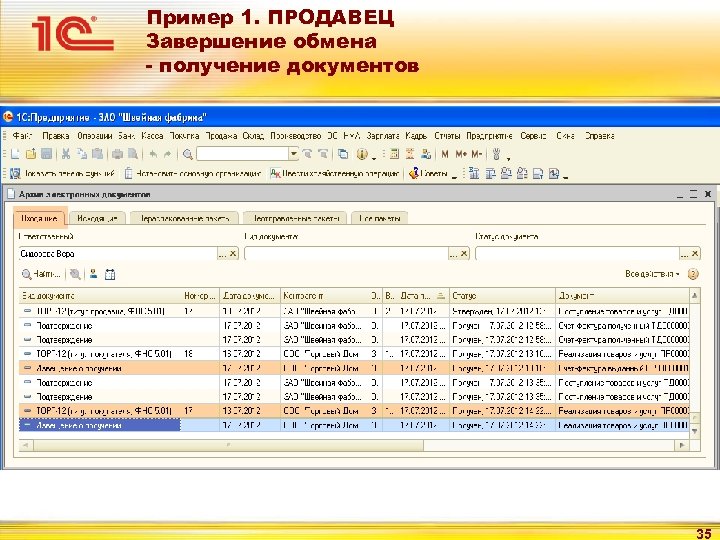Open the Советы dropdown button
Image resolution: width=720 pixels, height=540 pixels.
[x=433, y=174]
